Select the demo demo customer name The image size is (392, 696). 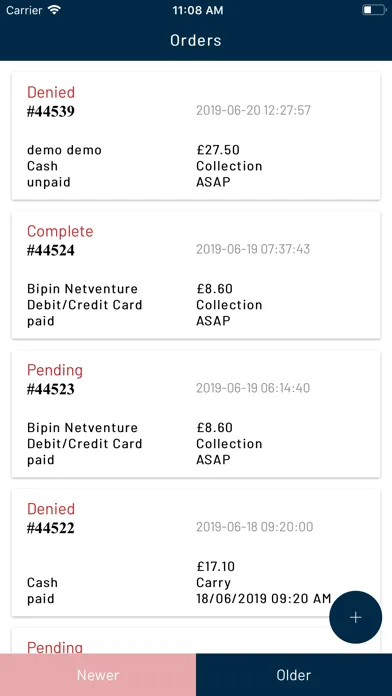coord(64,150)
